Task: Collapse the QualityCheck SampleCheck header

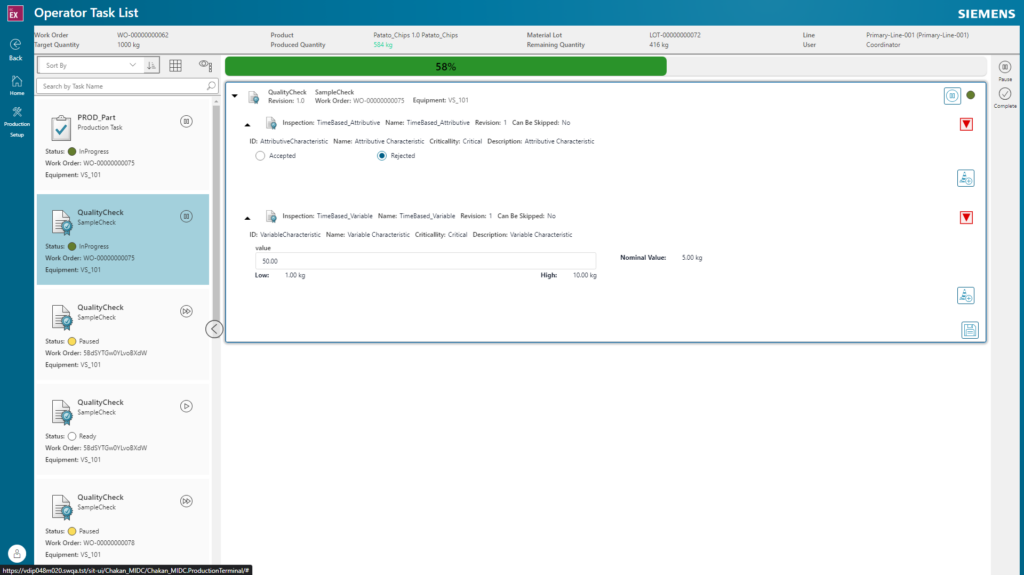Action: click(x=235, y=95)
